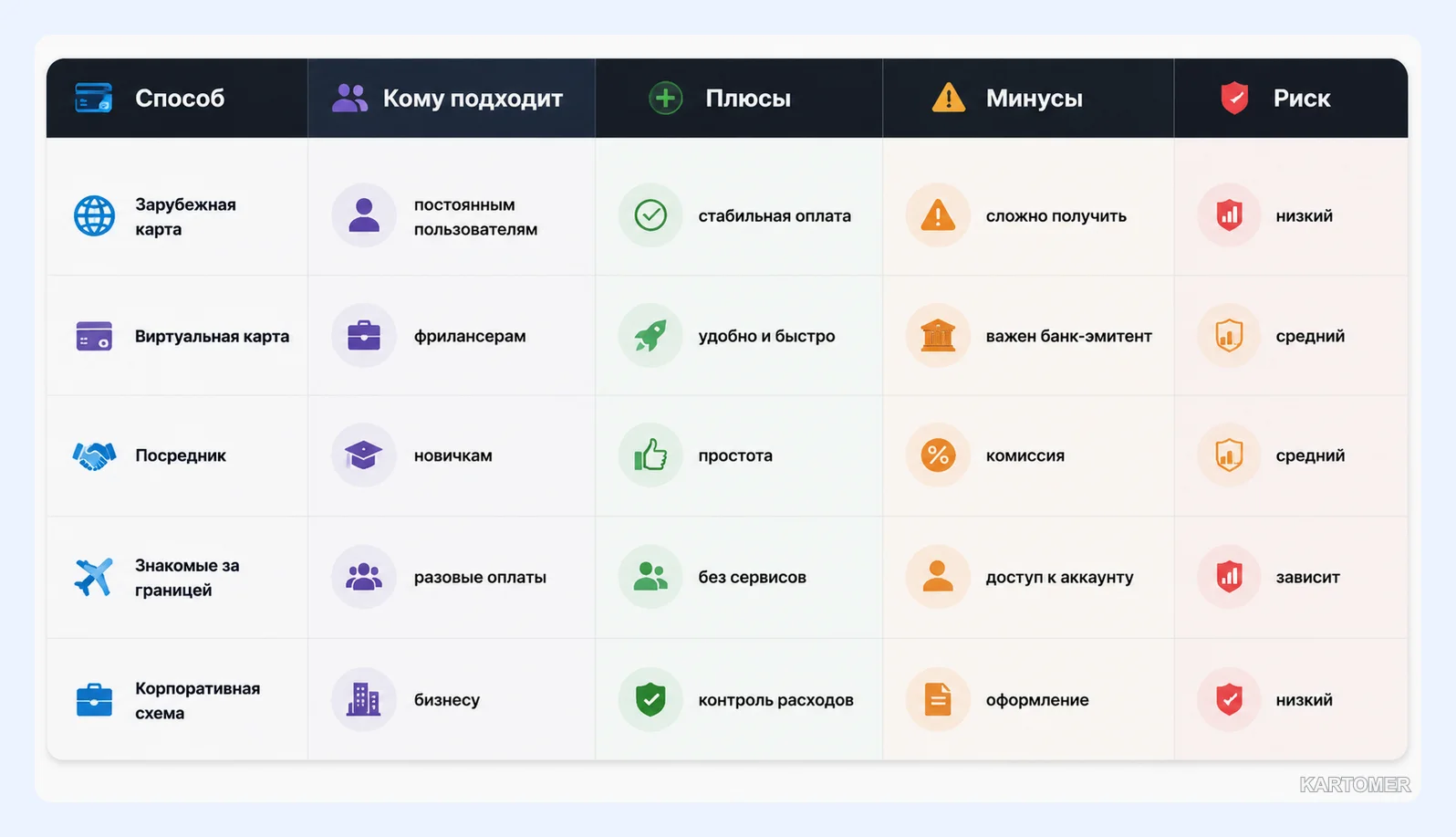Click the Риск column header
Viewport: 1456px width, 837px height.
point(1291,98)
